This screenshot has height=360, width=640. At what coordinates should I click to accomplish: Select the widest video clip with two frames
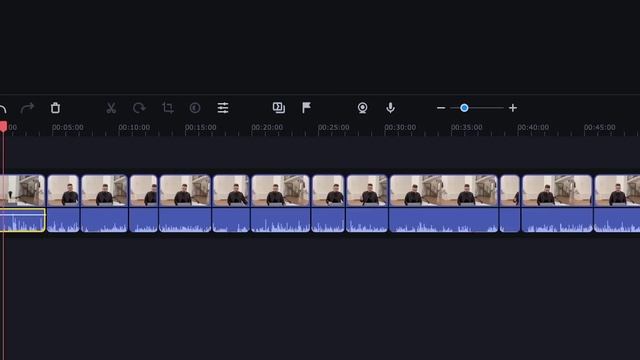(x=444, y=191)
